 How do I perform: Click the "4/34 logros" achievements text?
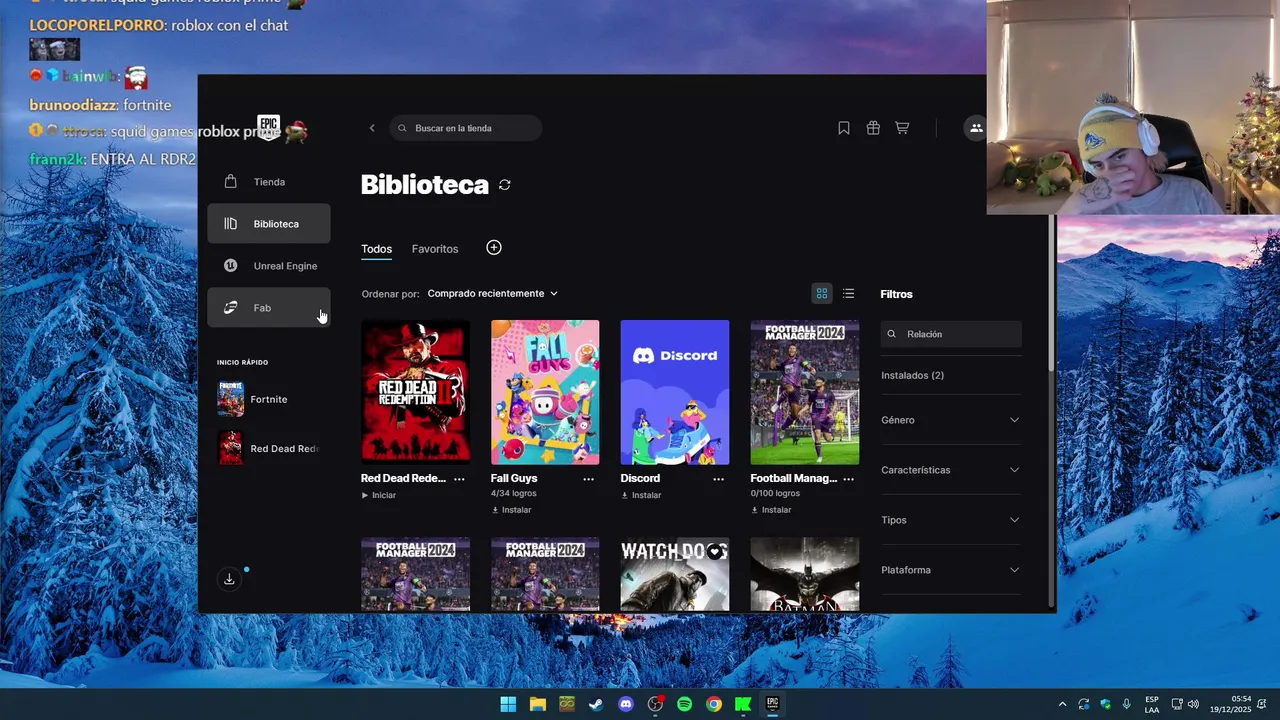[x=514, y=494]
